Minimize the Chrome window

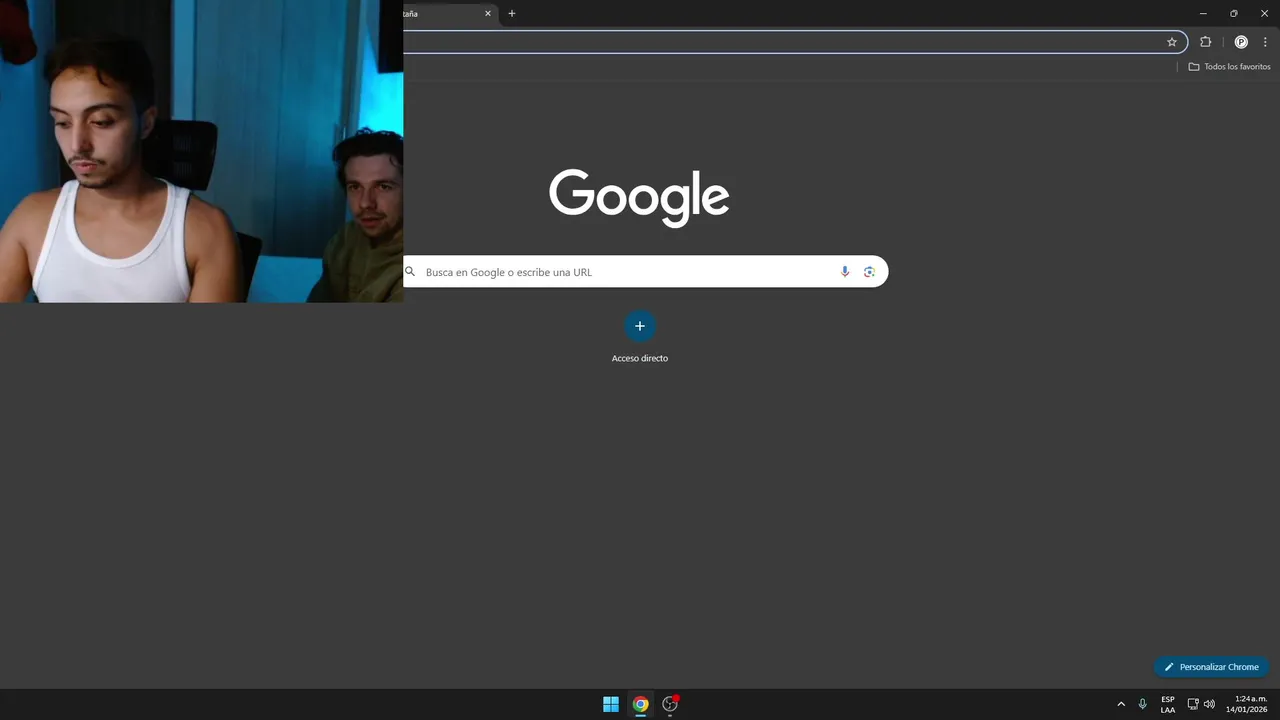coord(1203,13)
